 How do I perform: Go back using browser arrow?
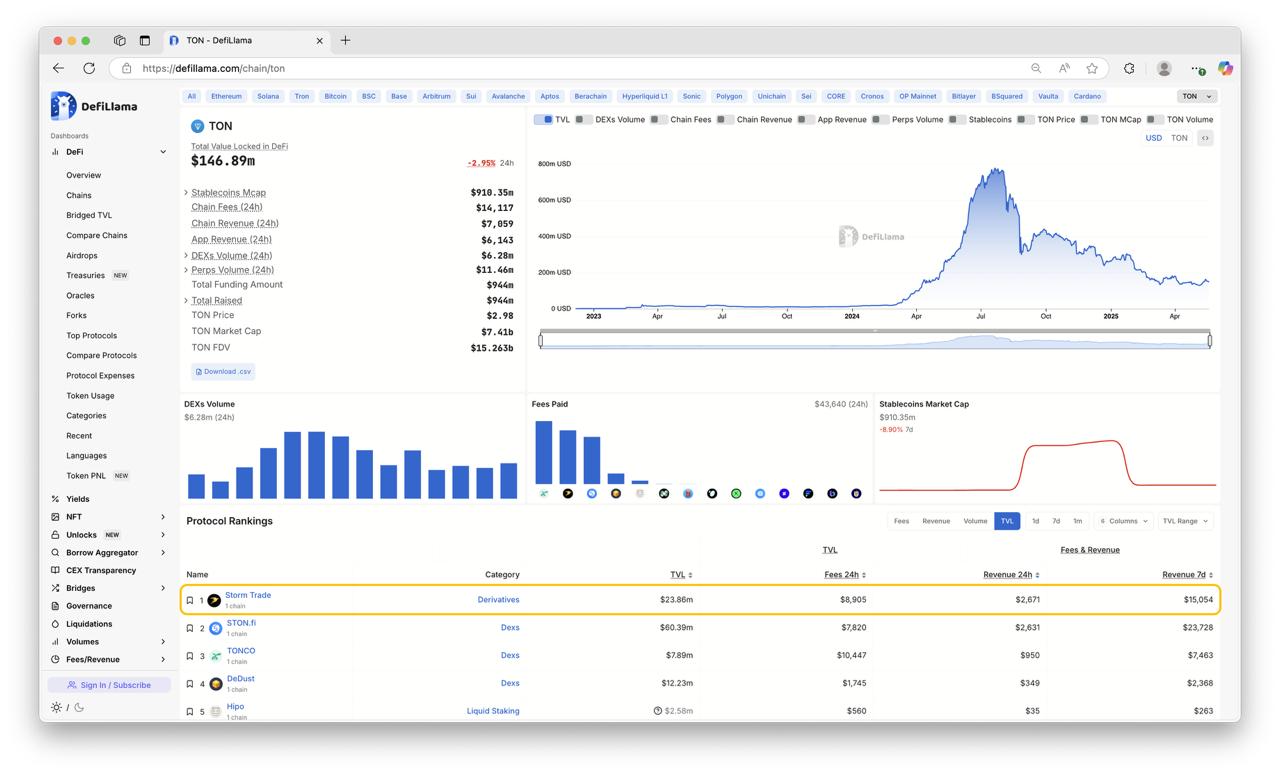click(58, 68)
